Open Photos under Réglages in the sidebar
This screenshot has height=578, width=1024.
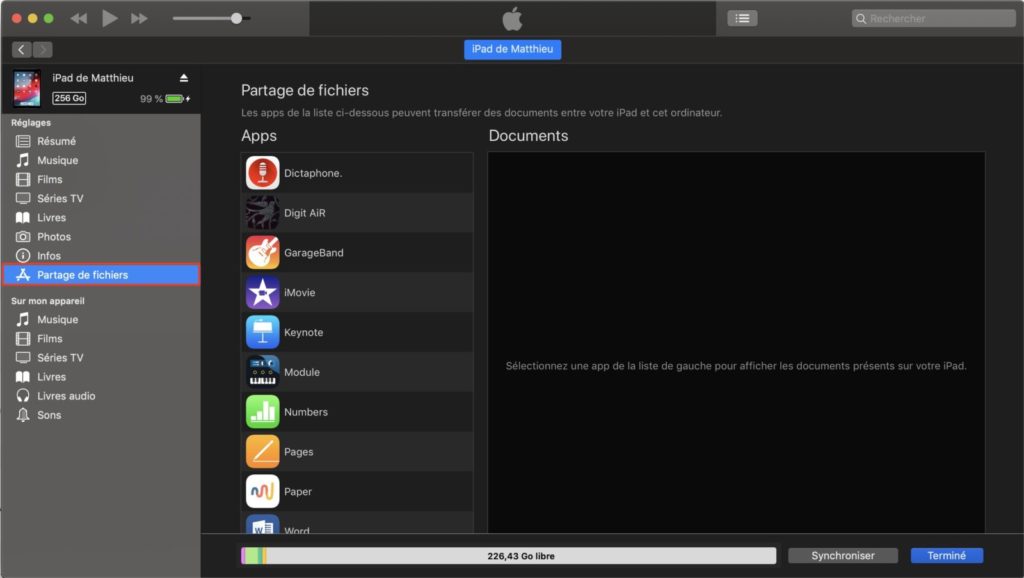(x=54, y=237)
